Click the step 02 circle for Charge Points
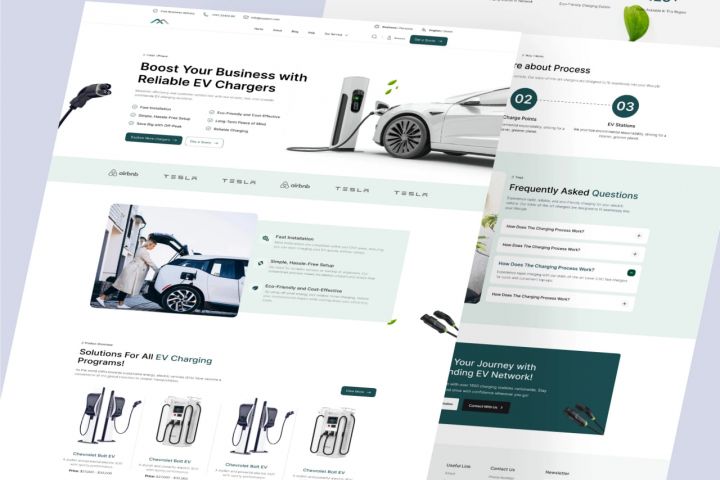720x480 pixels. pos(523,99)
